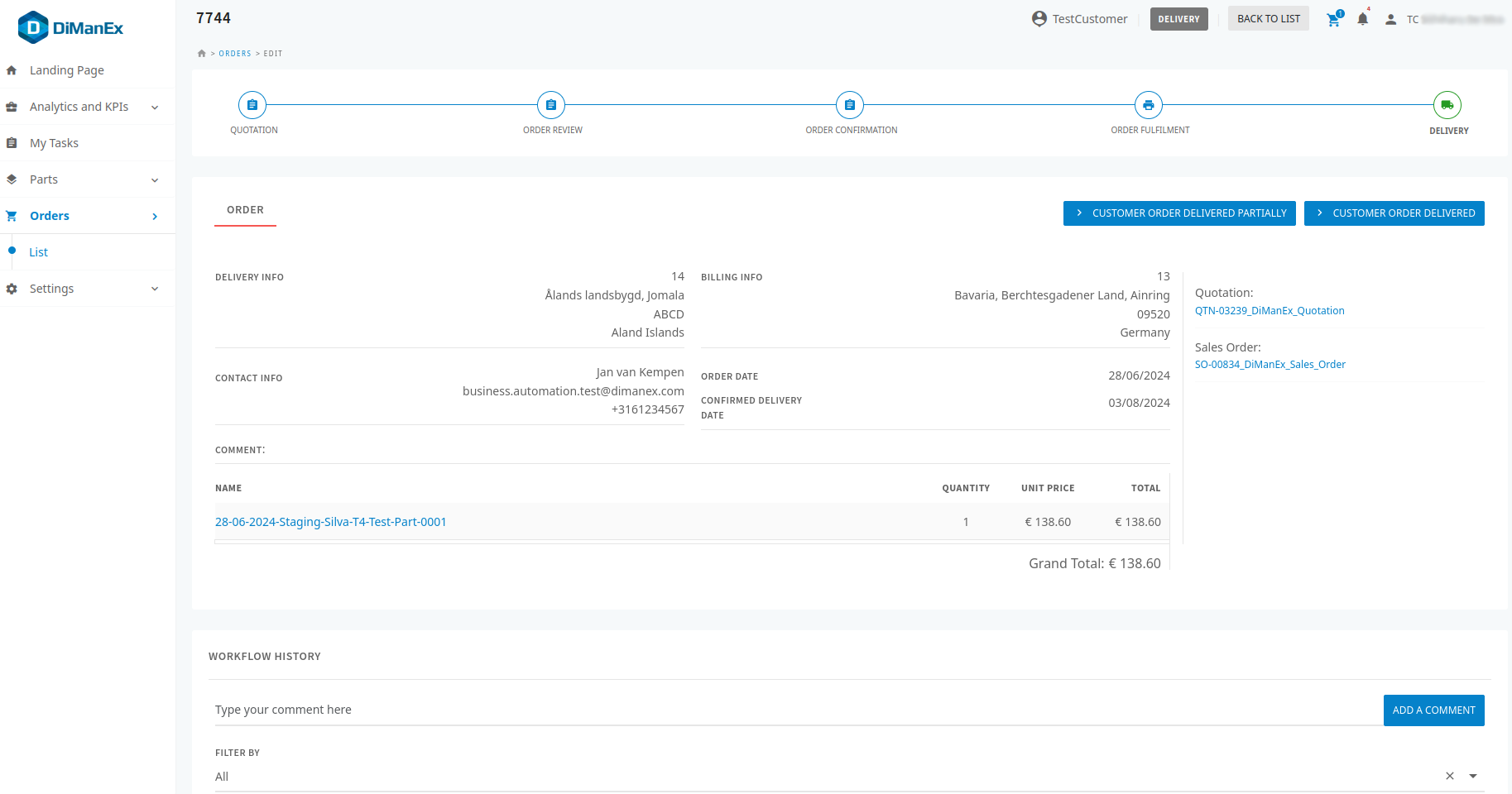This screenshot has height=794, width=1512.
Task: Click phone number +3161234567
Action: point(648,409)
